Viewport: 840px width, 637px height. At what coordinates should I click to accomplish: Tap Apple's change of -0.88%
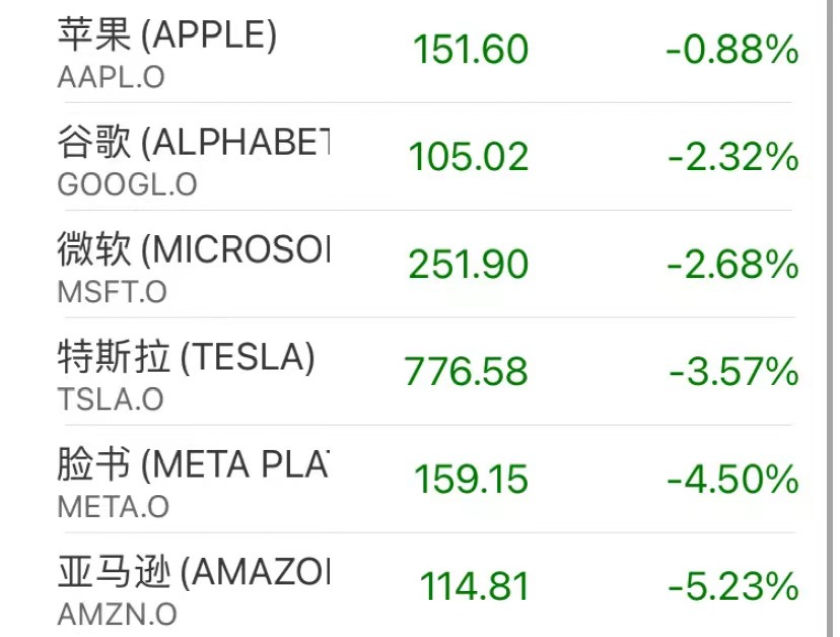[x=732, y=49]
